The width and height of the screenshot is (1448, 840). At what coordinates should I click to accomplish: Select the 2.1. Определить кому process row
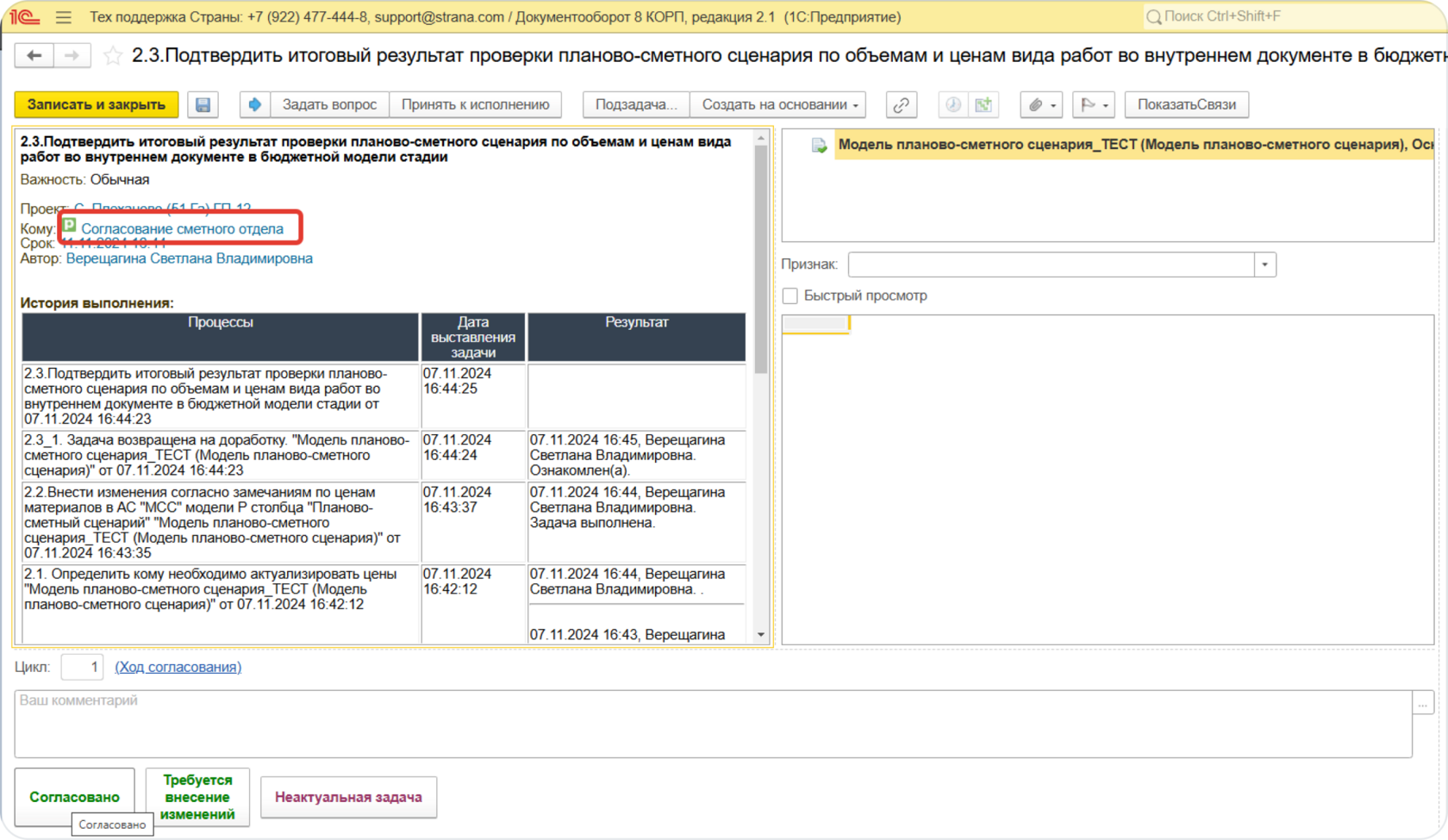point(221,604)
